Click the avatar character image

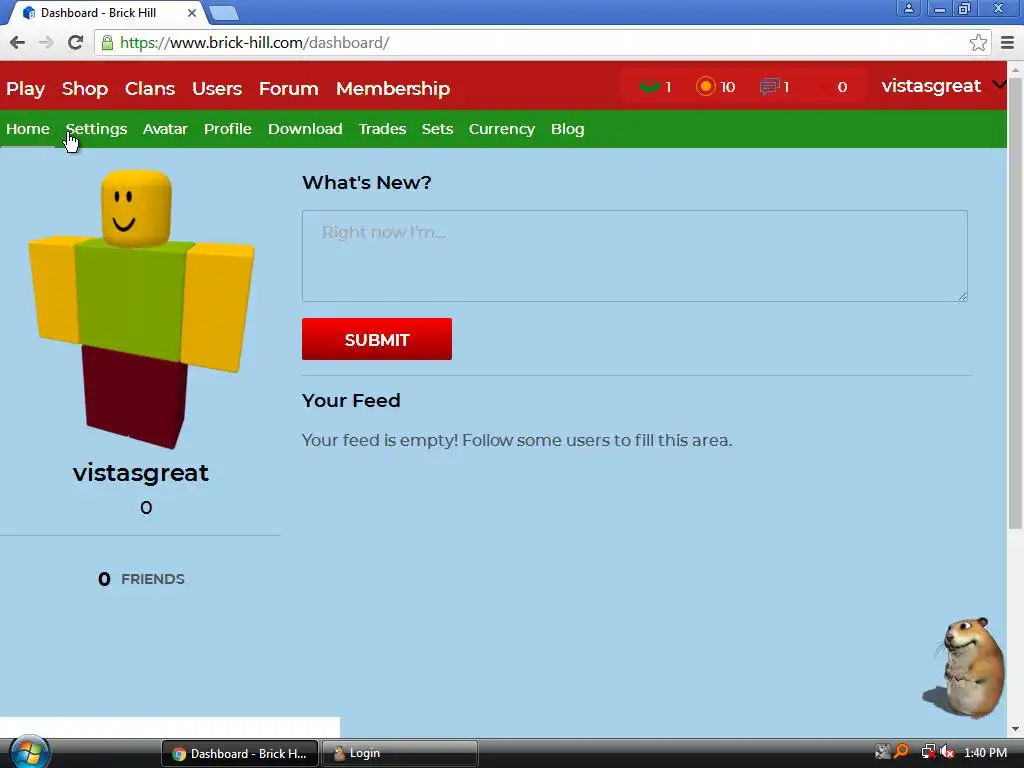140,309
